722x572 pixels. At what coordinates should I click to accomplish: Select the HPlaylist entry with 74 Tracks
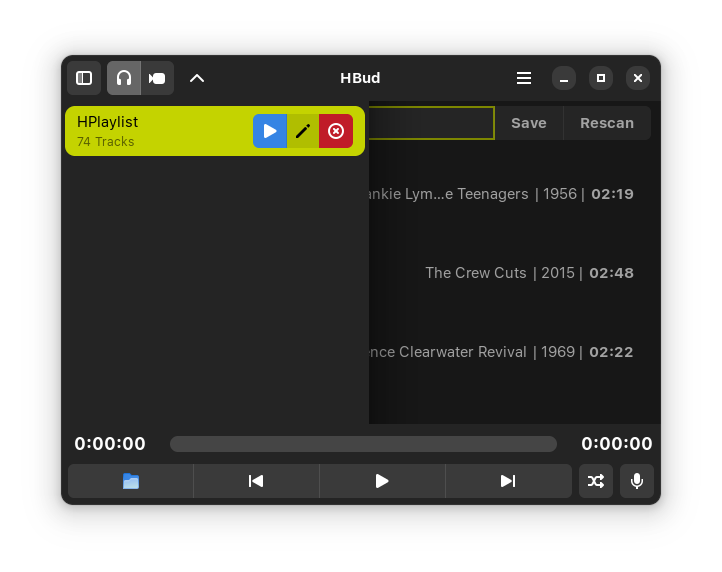[215, 131]
